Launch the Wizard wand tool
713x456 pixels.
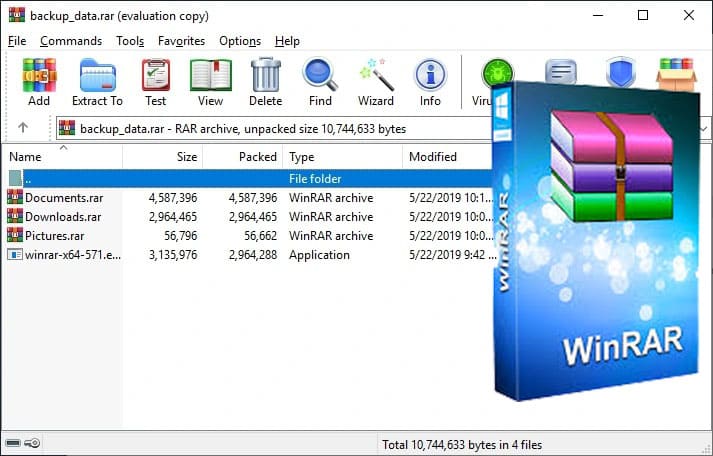click(x=376, y=75)
